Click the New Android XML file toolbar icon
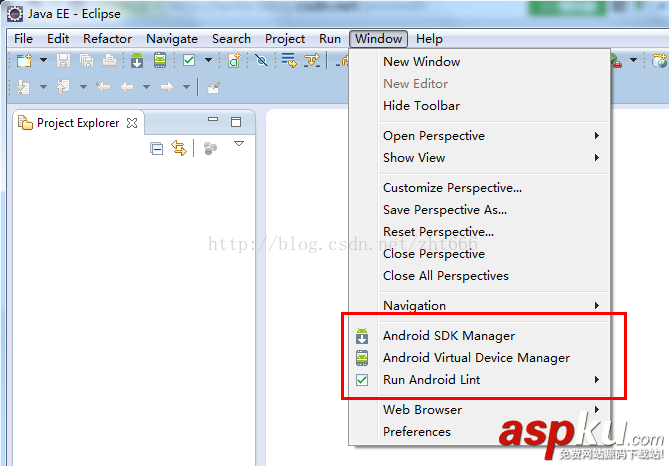The height and width of the screenshot is (466, 669). point(234,61)
